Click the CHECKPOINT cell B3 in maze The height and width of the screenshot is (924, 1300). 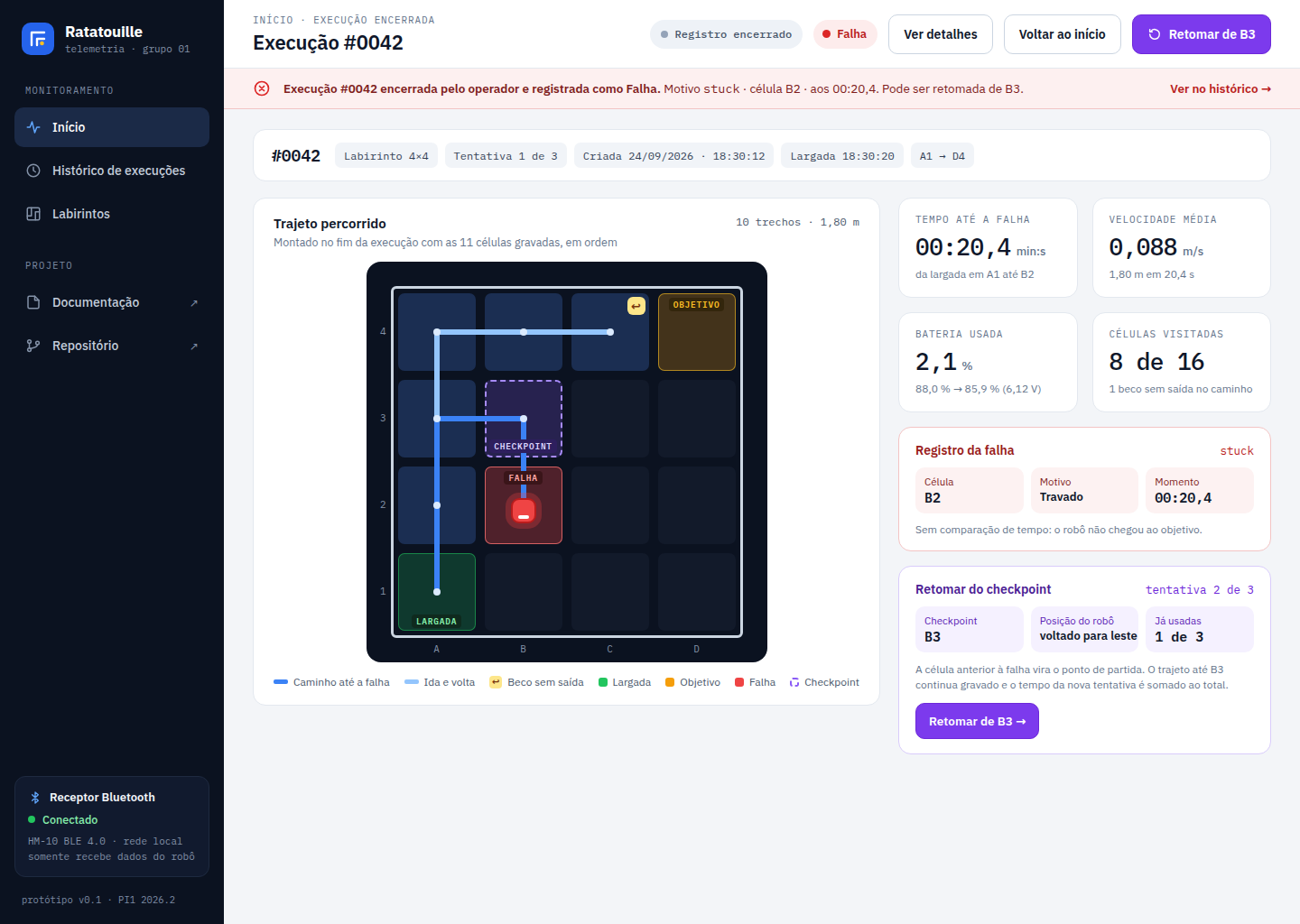524,419
